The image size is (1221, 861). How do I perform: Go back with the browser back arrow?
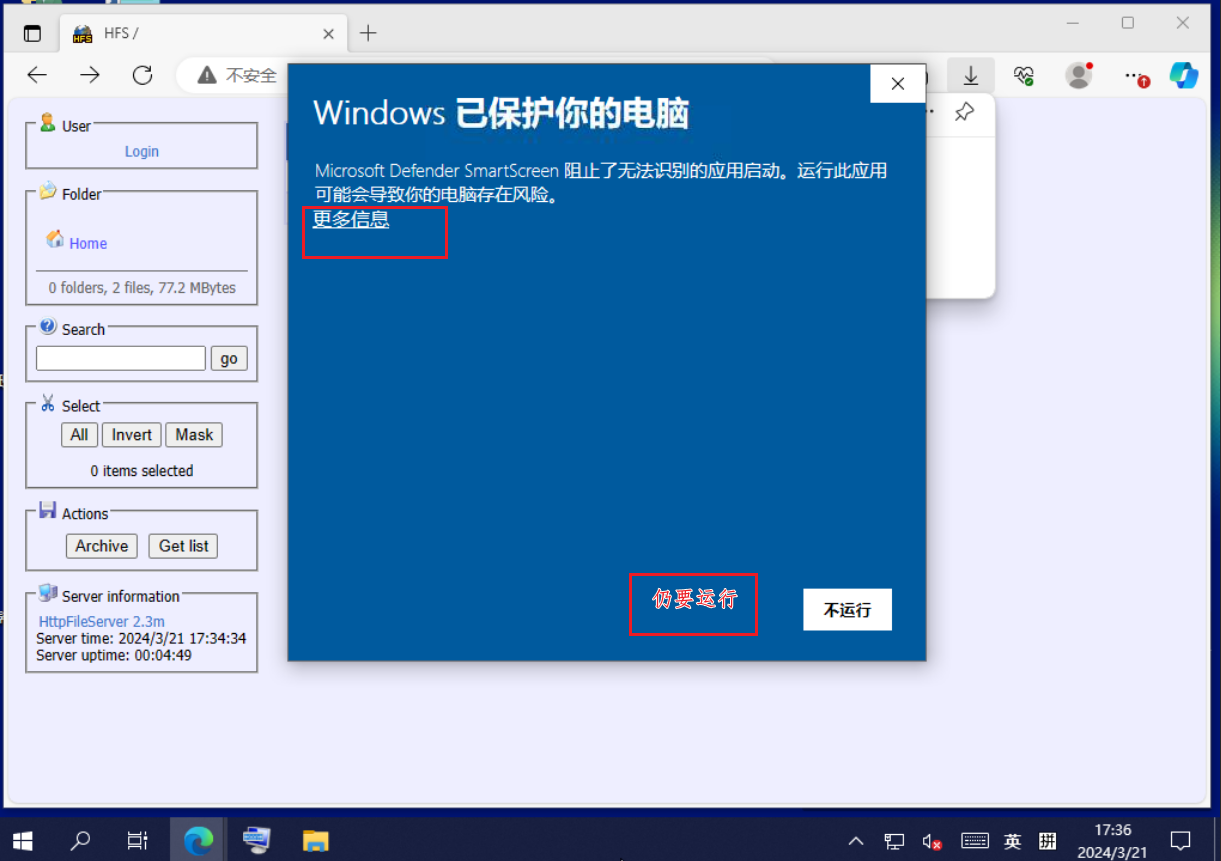tap(37, 75)
